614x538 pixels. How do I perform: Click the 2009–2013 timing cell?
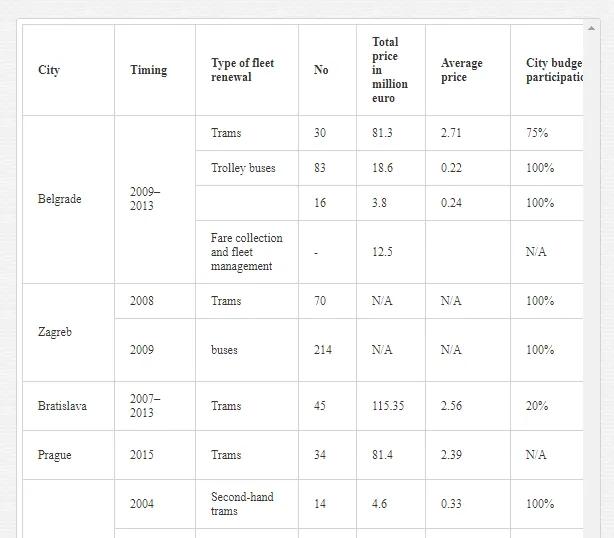pyautogui.click(x=145, y=199)
